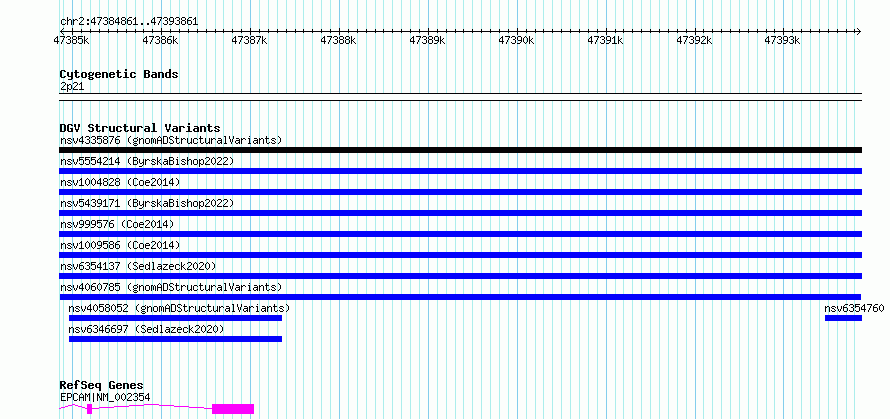Open the nsv5554214 ByrskaBishop2022 label
The image size is (890, 419).
(147, 161)
